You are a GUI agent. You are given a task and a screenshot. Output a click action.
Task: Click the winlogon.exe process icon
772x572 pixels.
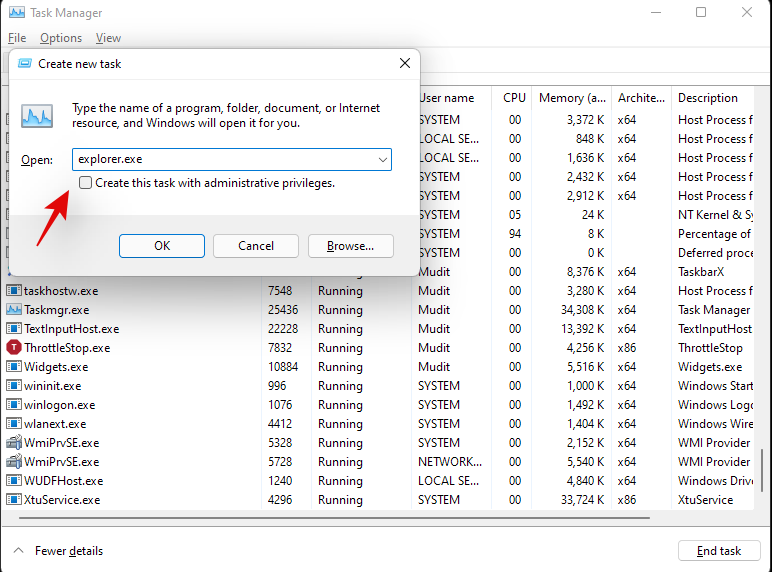coord(14,405)
